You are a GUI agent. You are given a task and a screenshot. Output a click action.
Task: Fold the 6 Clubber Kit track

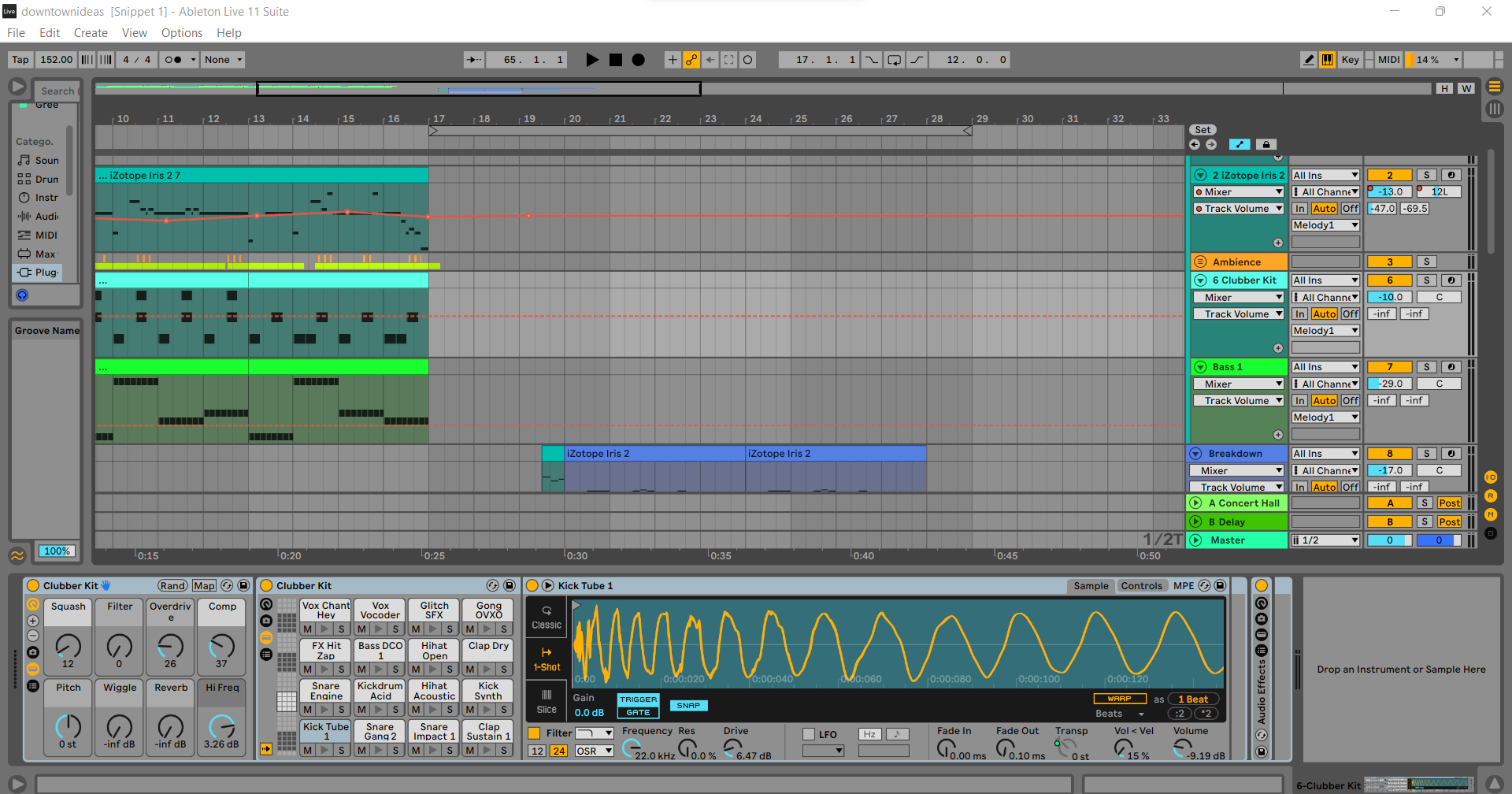point(1200,280)
